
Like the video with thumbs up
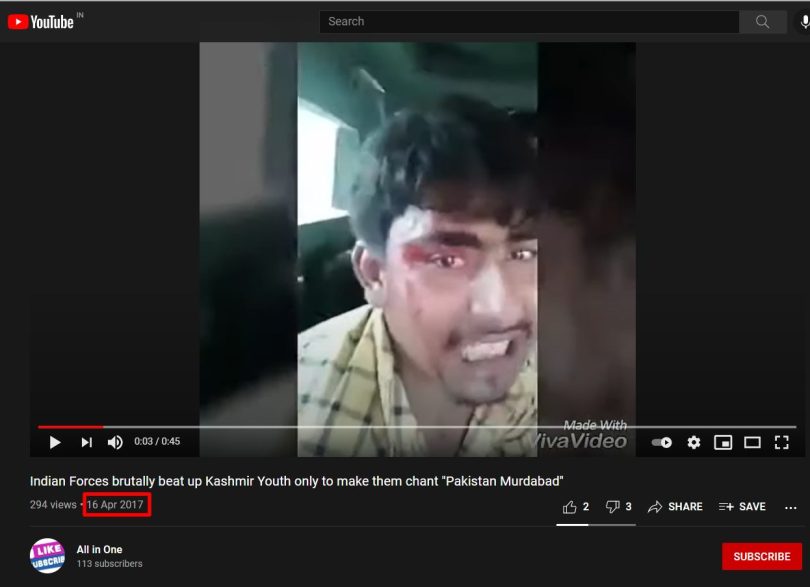pyautogui.click(x=575, y=507)
